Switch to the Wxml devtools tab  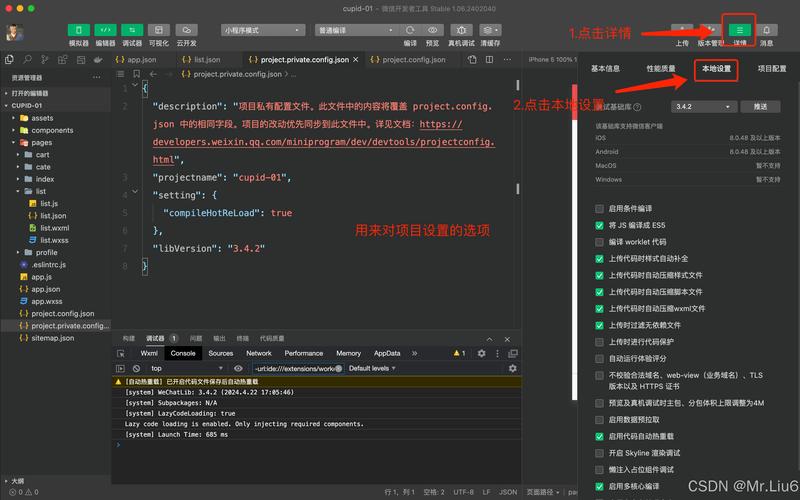[149, 353]
